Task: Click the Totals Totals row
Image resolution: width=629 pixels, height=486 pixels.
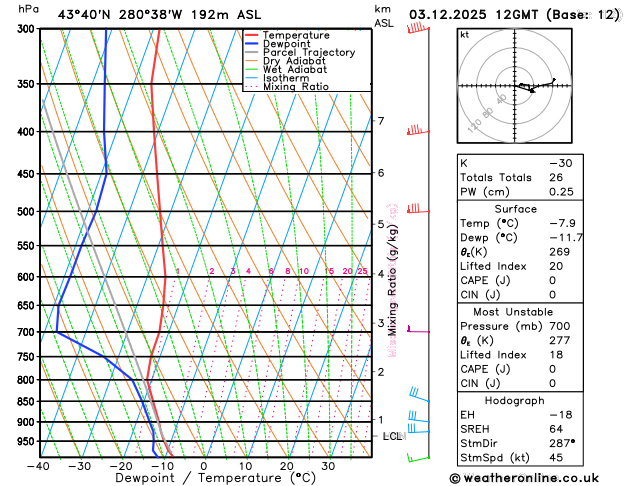Action: click(520, 177)
